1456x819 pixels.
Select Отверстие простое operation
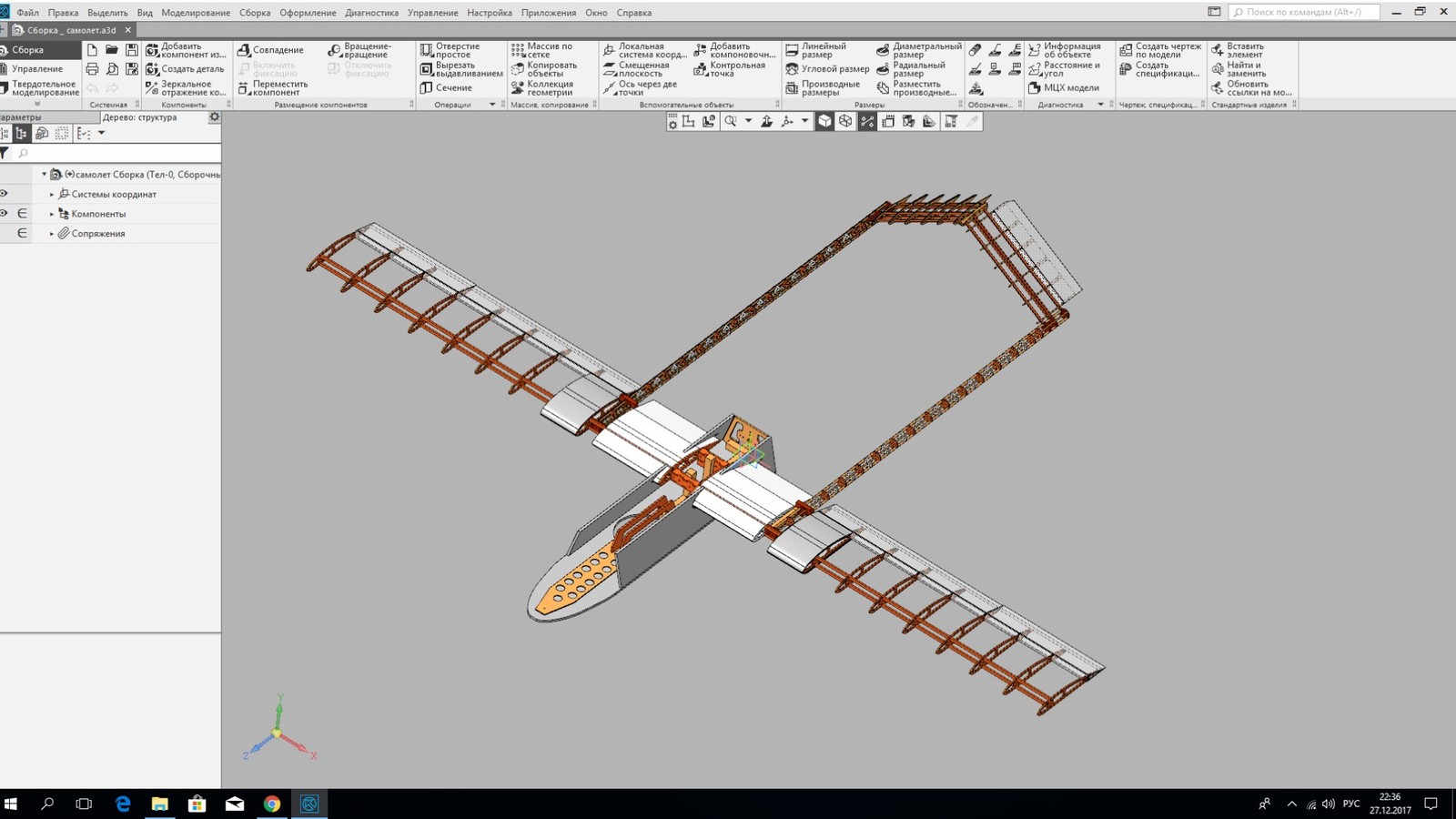coord(450,50)
